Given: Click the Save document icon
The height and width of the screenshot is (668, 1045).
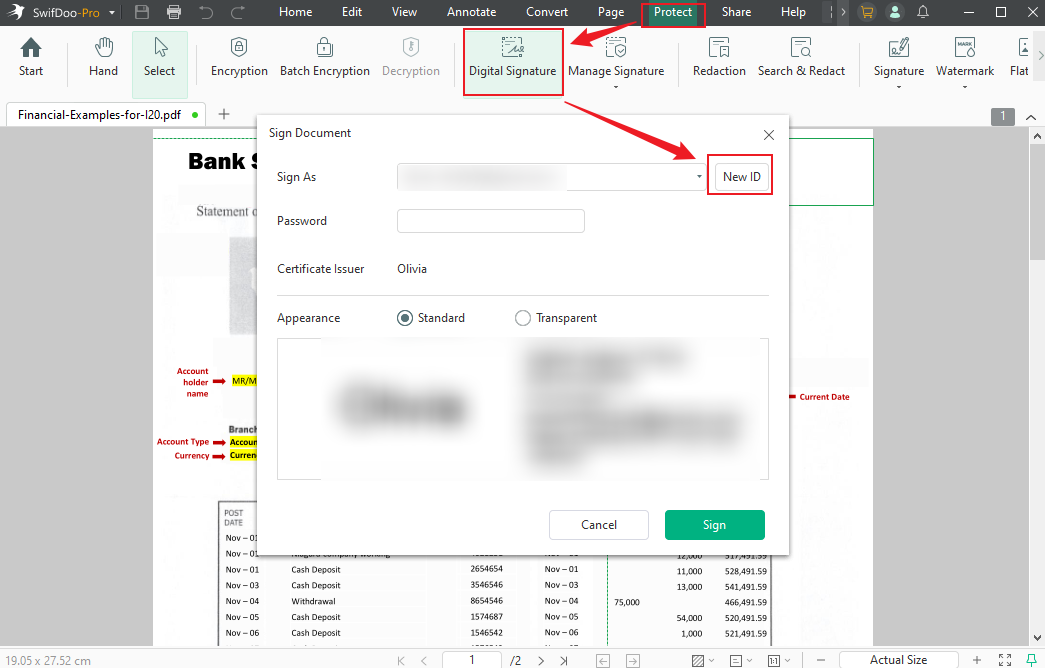Looking at the screenshot, I should tap(142, 12).
